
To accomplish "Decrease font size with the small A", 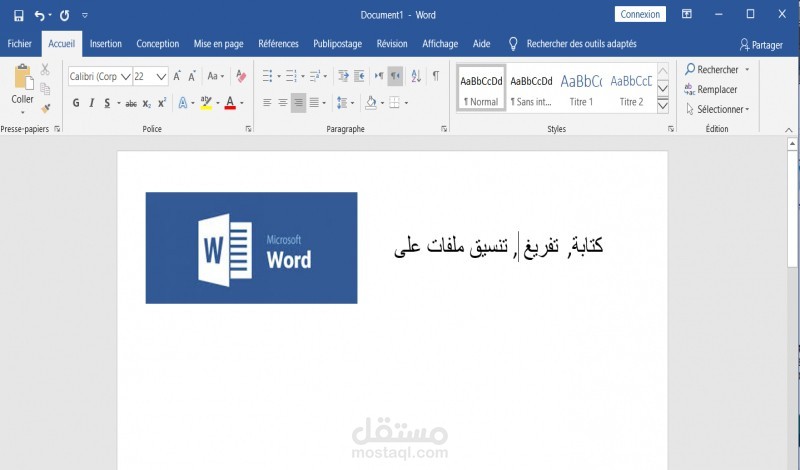I will (192, 77).
